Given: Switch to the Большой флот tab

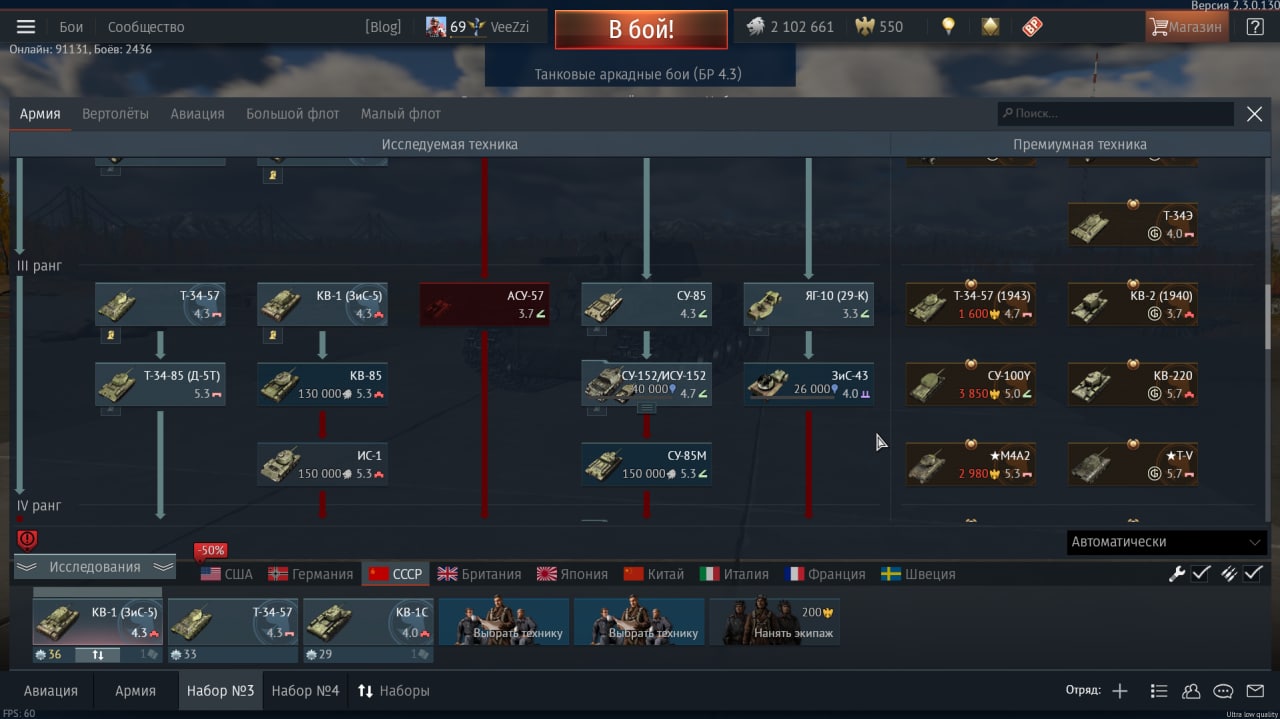Looking at the screenshot, I should coord(293,114).
